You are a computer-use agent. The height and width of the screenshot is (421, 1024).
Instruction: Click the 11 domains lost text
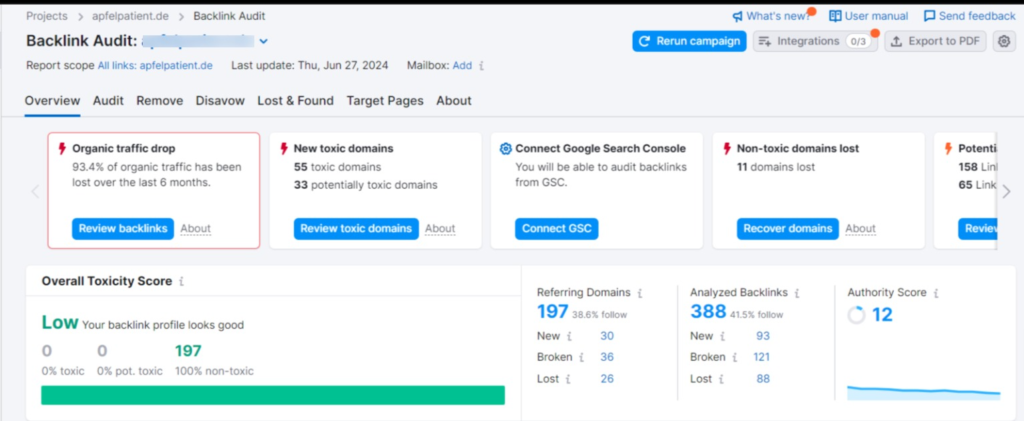[776, 167]
